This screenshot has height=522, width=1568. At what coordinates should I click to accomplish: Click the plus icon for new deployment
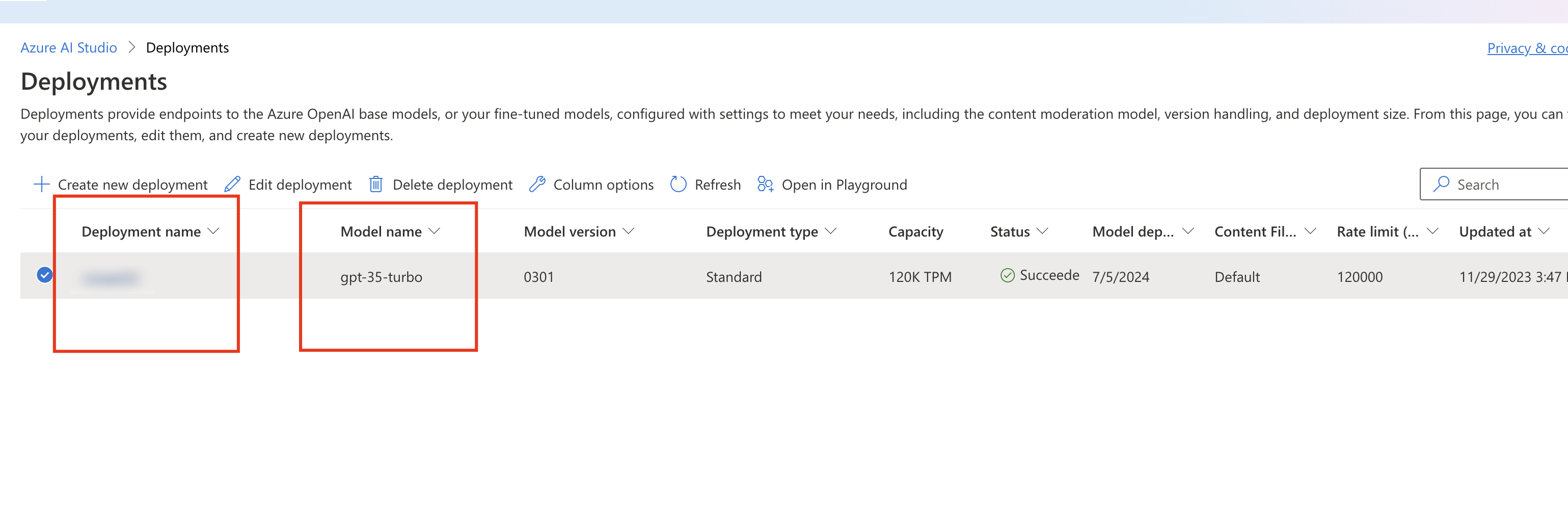(41, 185)
